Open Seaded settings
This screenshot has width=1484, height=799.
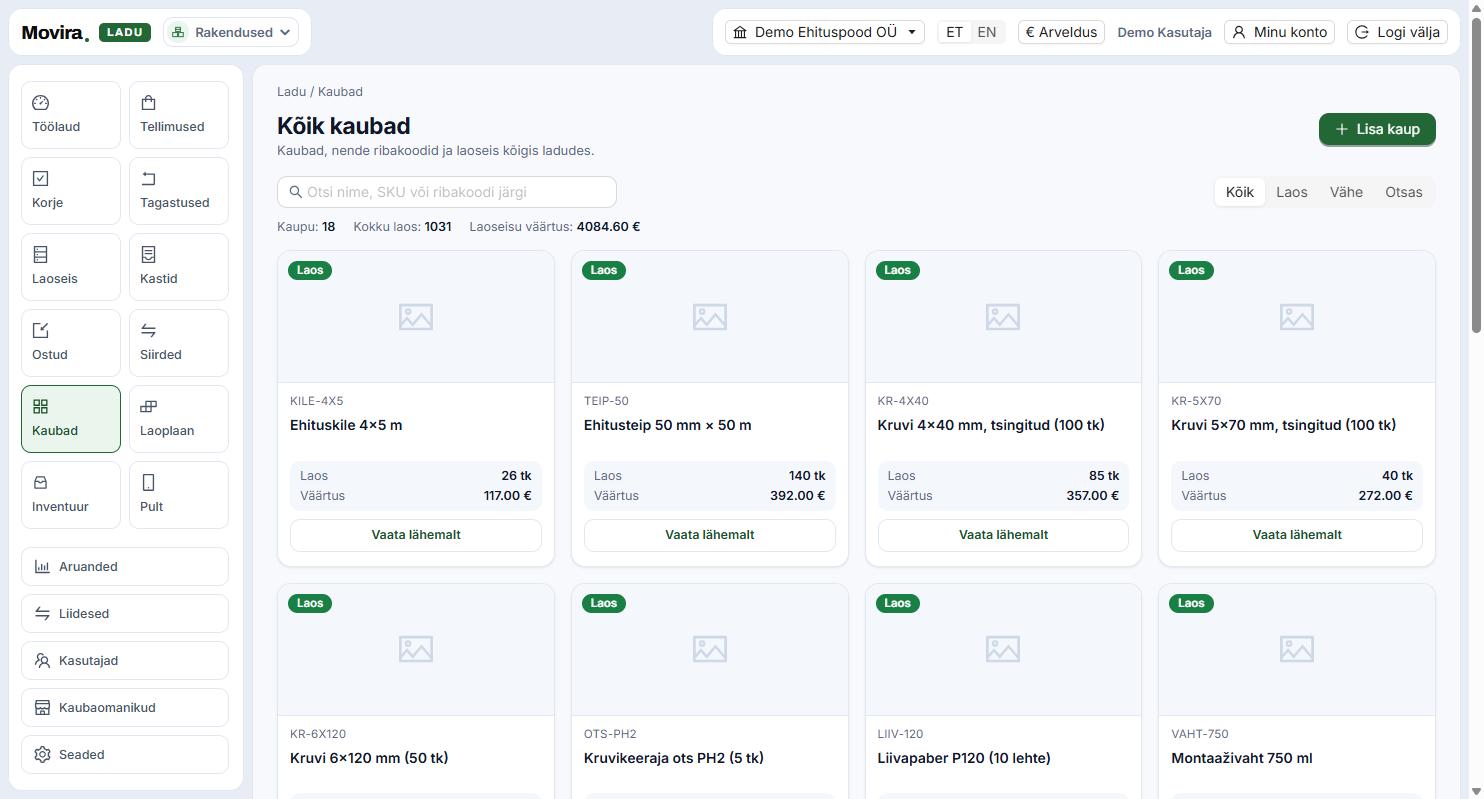125,754
